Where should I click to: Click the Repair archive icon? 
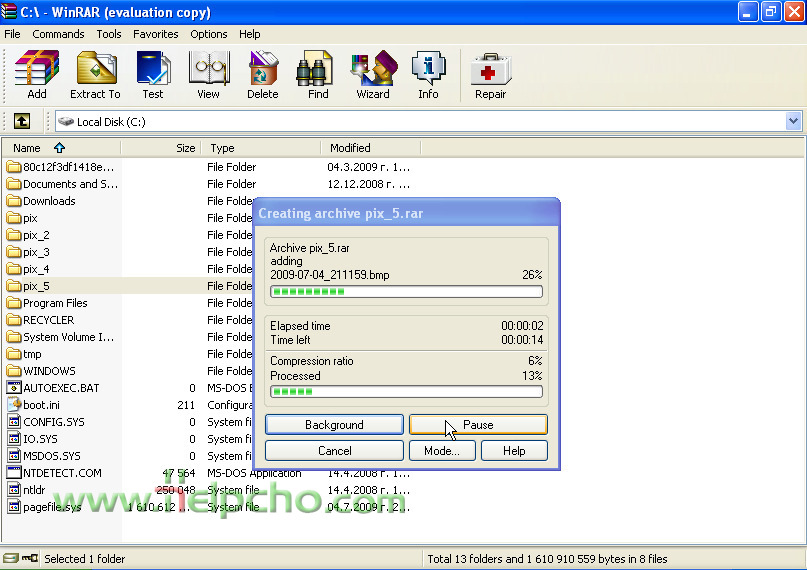point(490,75)
